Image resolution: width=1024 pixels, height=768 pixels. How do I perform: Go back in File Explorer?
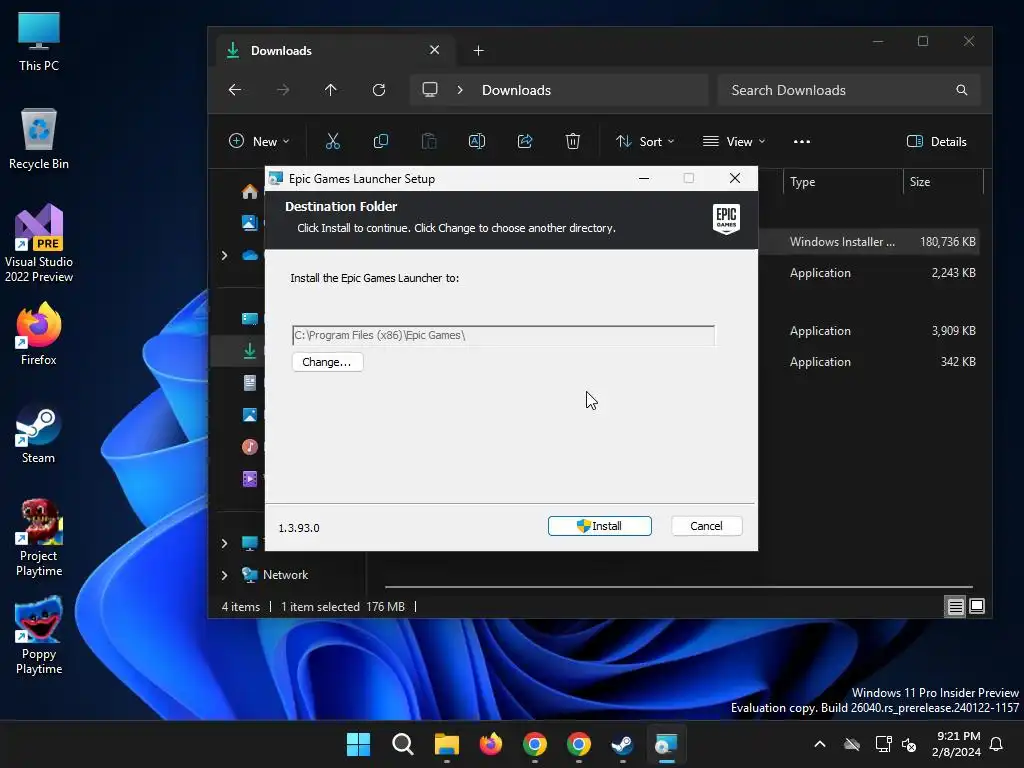point(235,90)
